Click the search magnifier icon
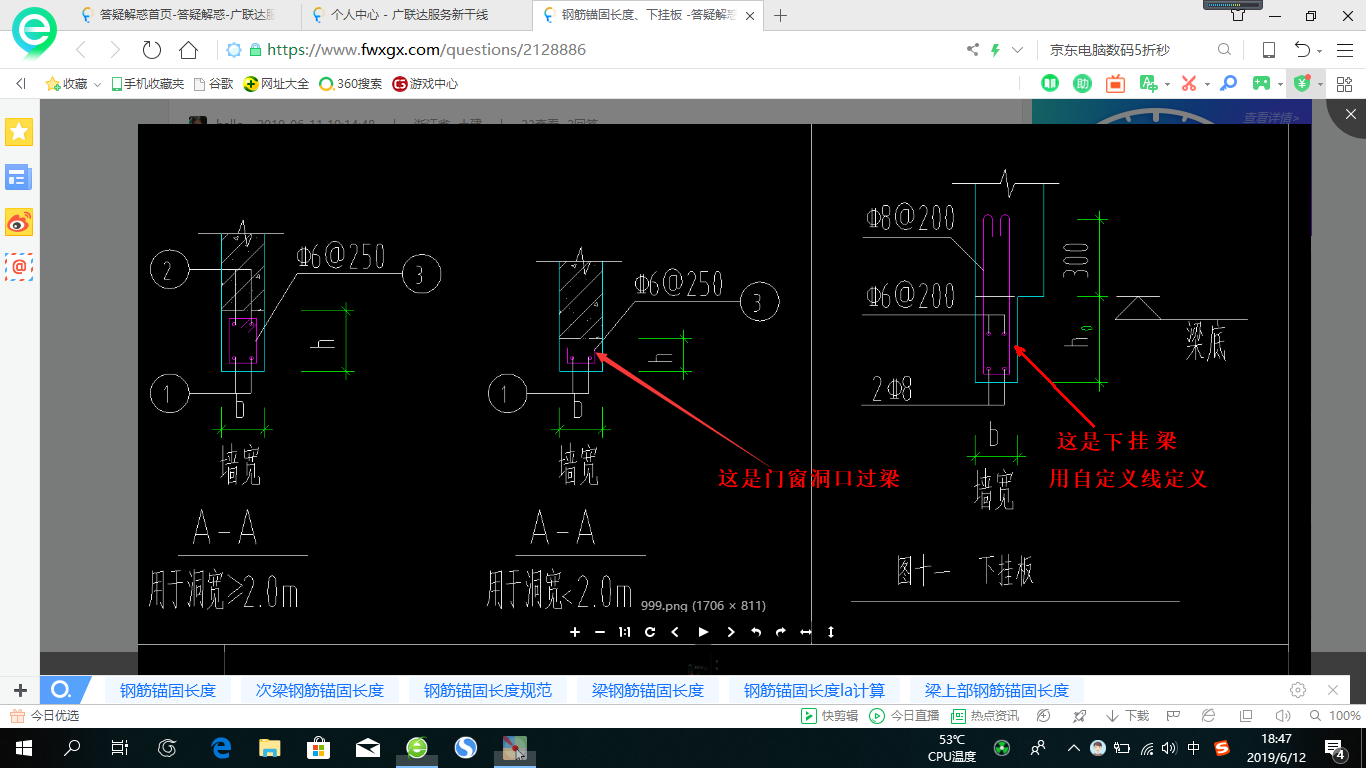 click(1224, 50)
